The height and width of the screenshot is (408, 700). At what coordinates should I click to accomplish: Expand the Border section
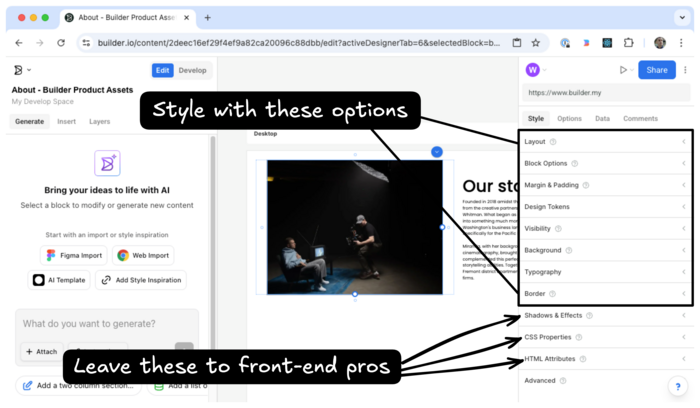(606, 294)
